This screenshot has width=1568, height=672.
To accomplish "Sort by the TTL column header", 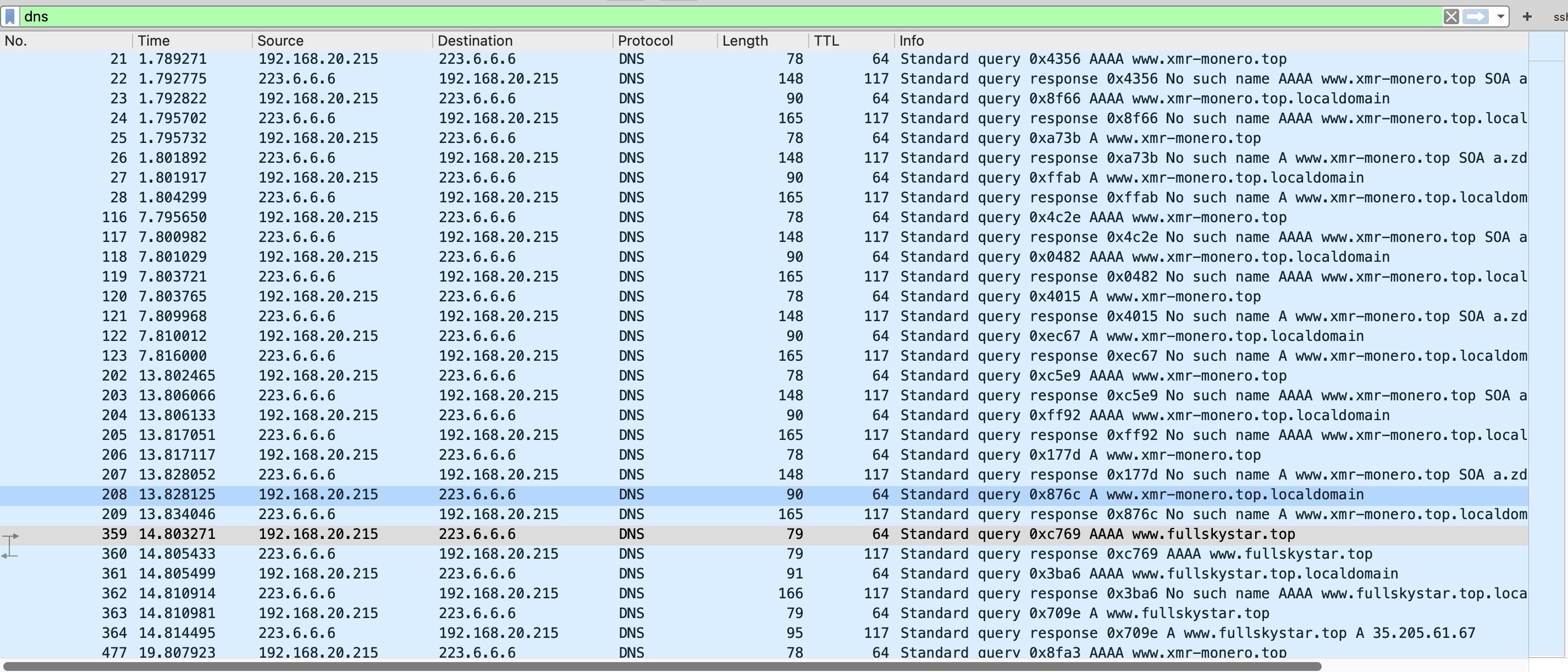I will point(826,41).
